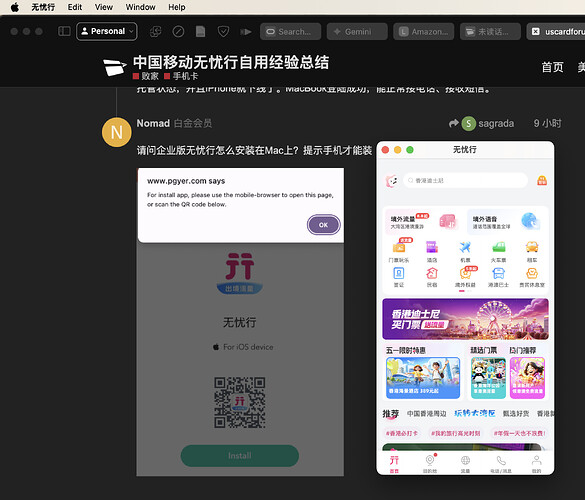
Task: Focus the 香港迪士尼 search field in 无忧行
Action: (x=466, y=181)
